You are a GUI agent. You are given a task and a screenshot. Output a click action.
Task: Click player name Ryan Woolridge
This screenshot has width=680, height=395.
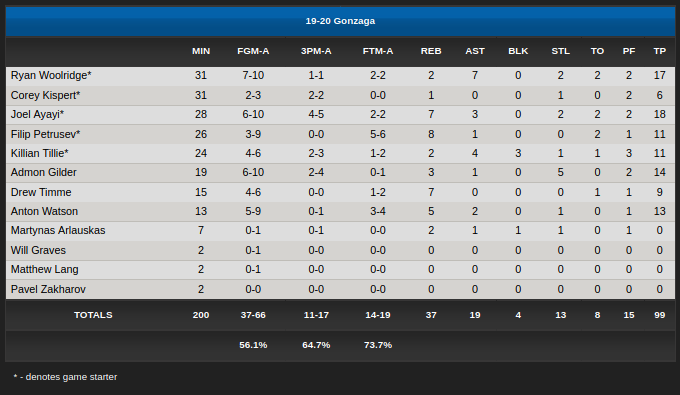click(51, 75)
